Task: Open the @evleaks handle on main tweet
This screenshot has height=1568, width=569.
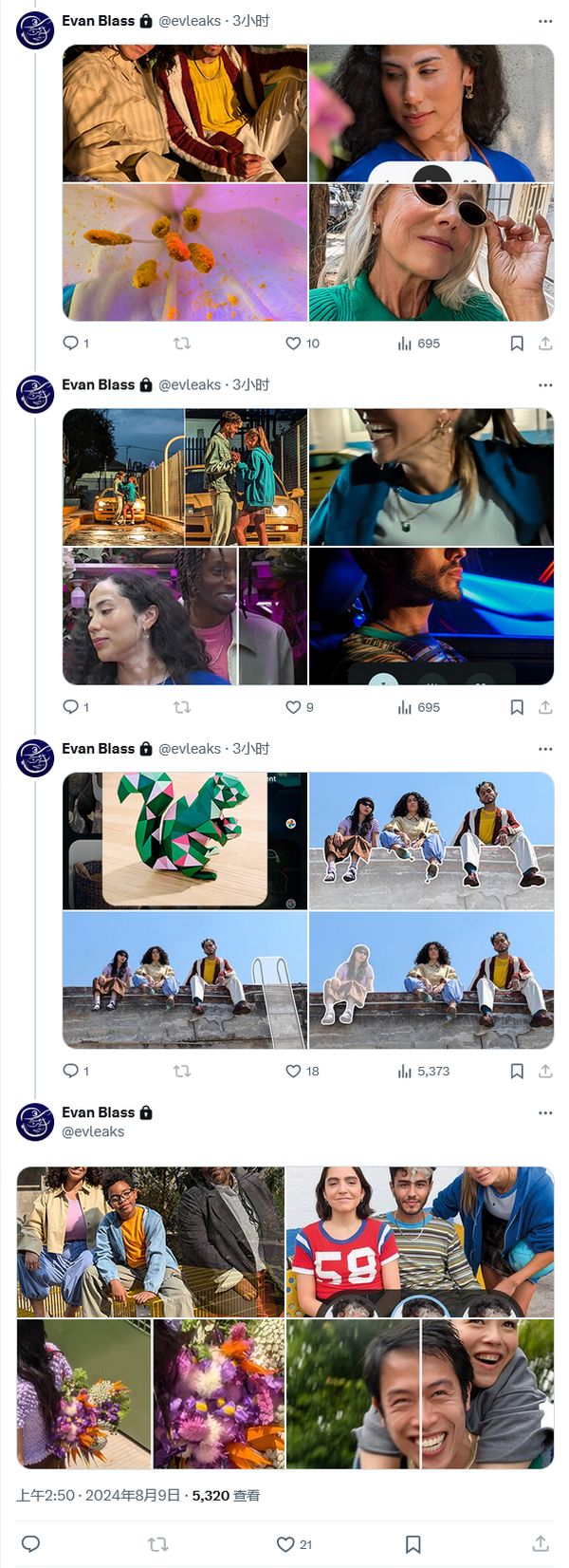Action: click(93, 1131)
